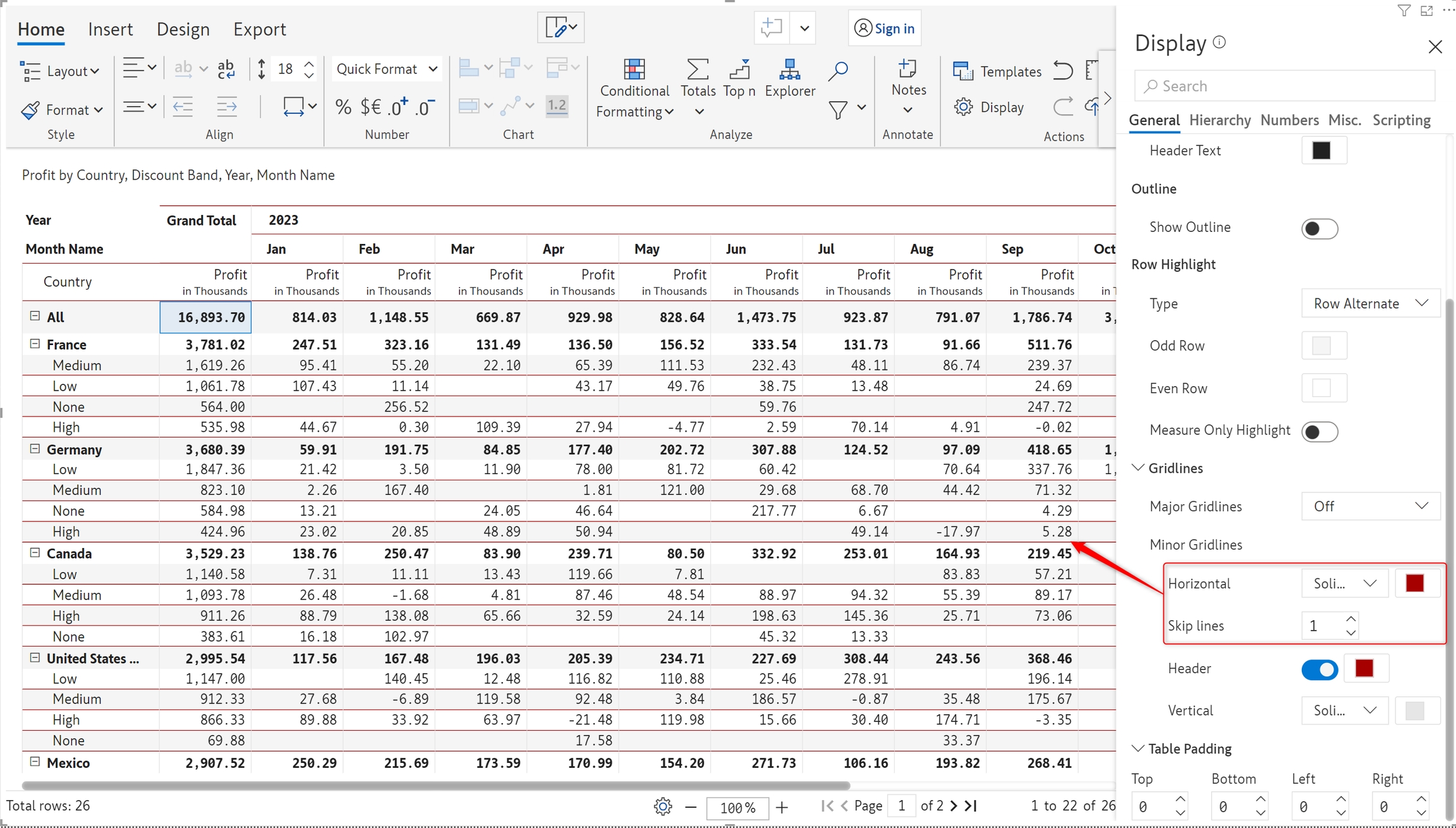Collapse the Germany row group

35,449
